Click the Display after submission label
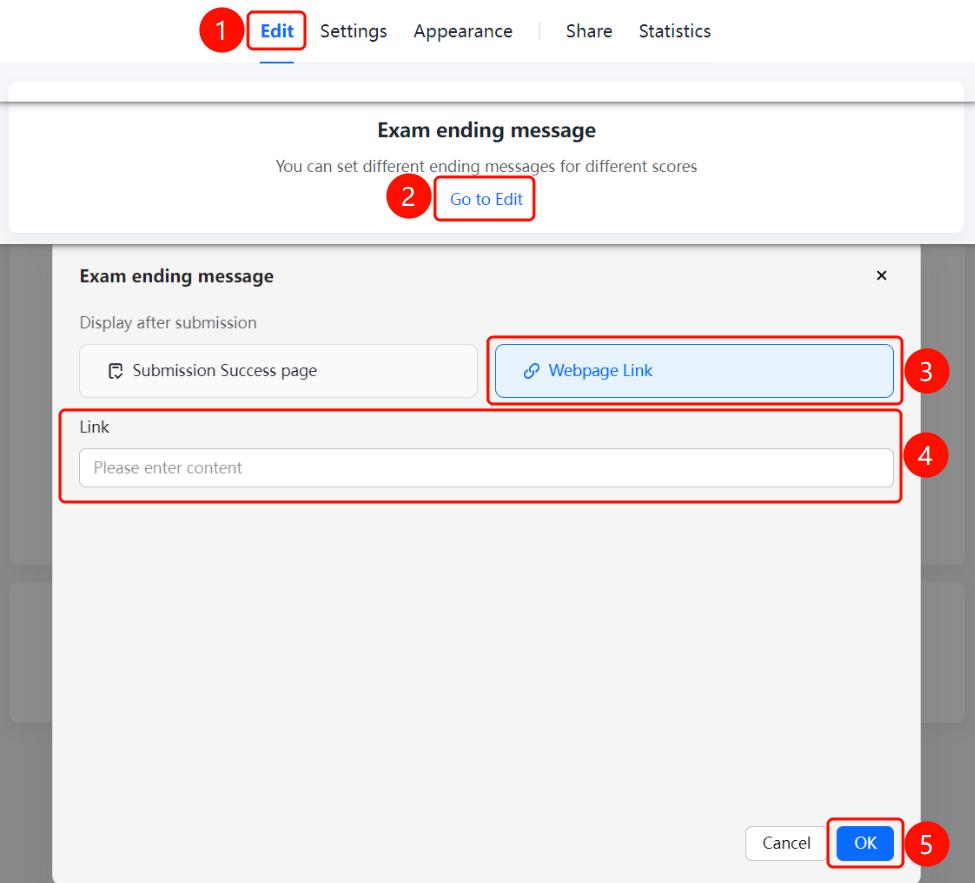This screenshot has width=975, height=883. tap(168, 323)
